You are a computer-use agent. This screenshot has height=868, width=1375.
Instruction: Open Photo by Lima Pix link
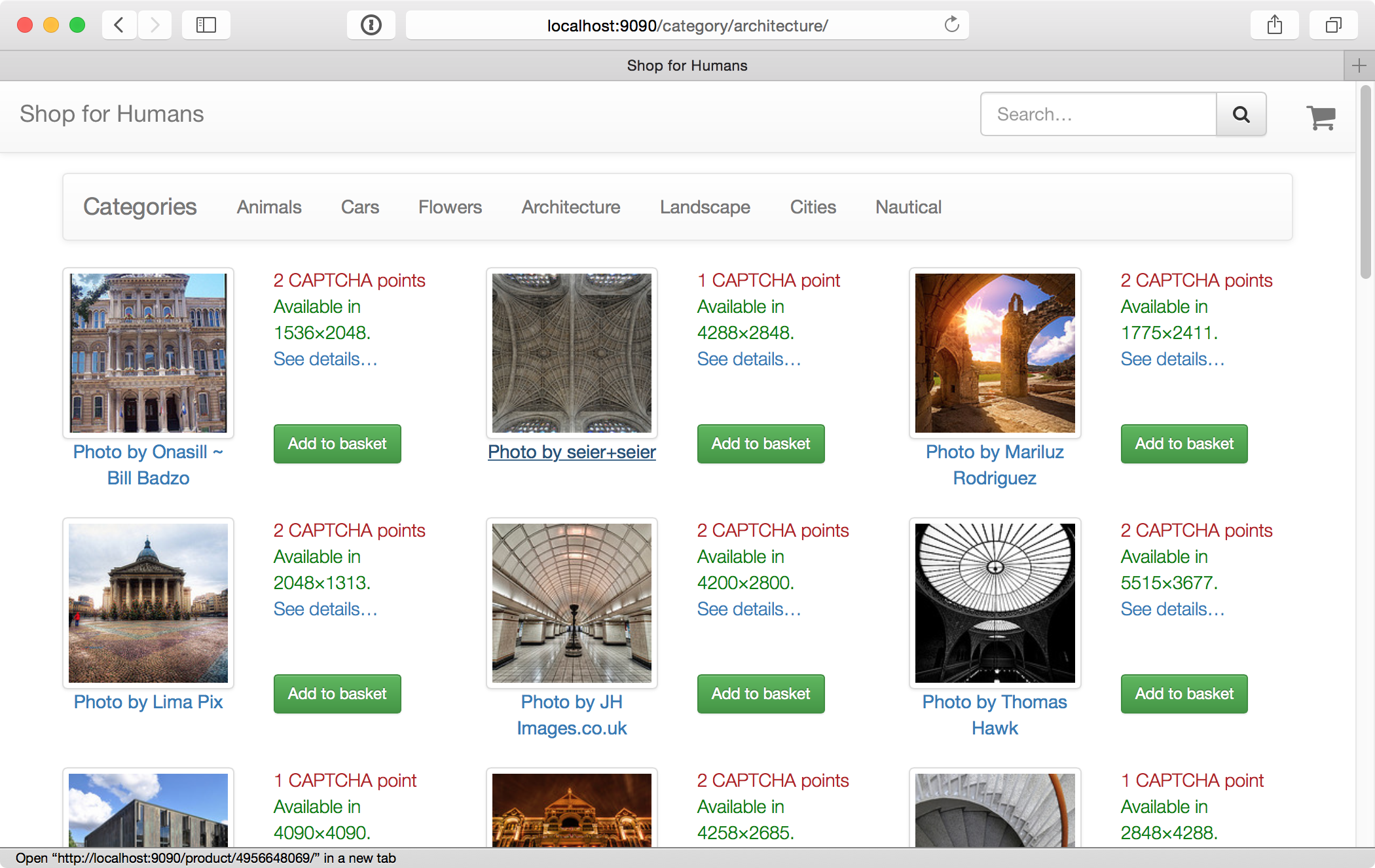(x=149, y=702)
